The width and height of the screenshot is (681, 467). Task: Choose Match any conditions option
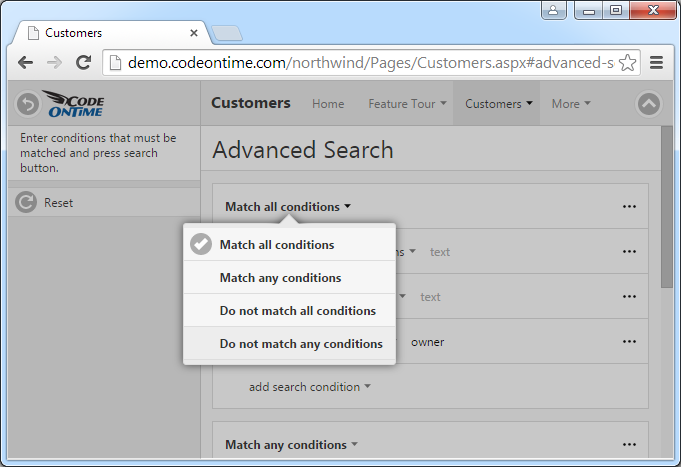point(280,278)
